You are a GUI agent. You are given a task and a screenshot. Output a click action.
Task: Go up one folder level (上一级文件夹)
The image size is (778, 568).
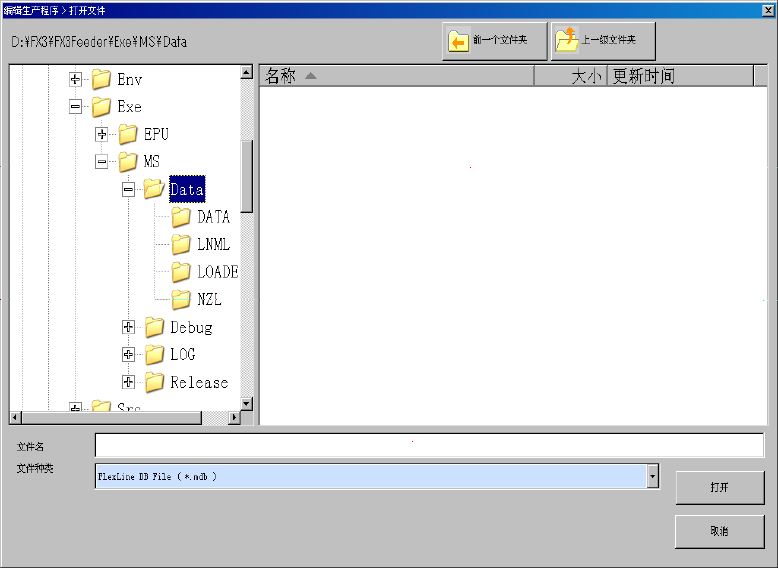coord(603,41)
